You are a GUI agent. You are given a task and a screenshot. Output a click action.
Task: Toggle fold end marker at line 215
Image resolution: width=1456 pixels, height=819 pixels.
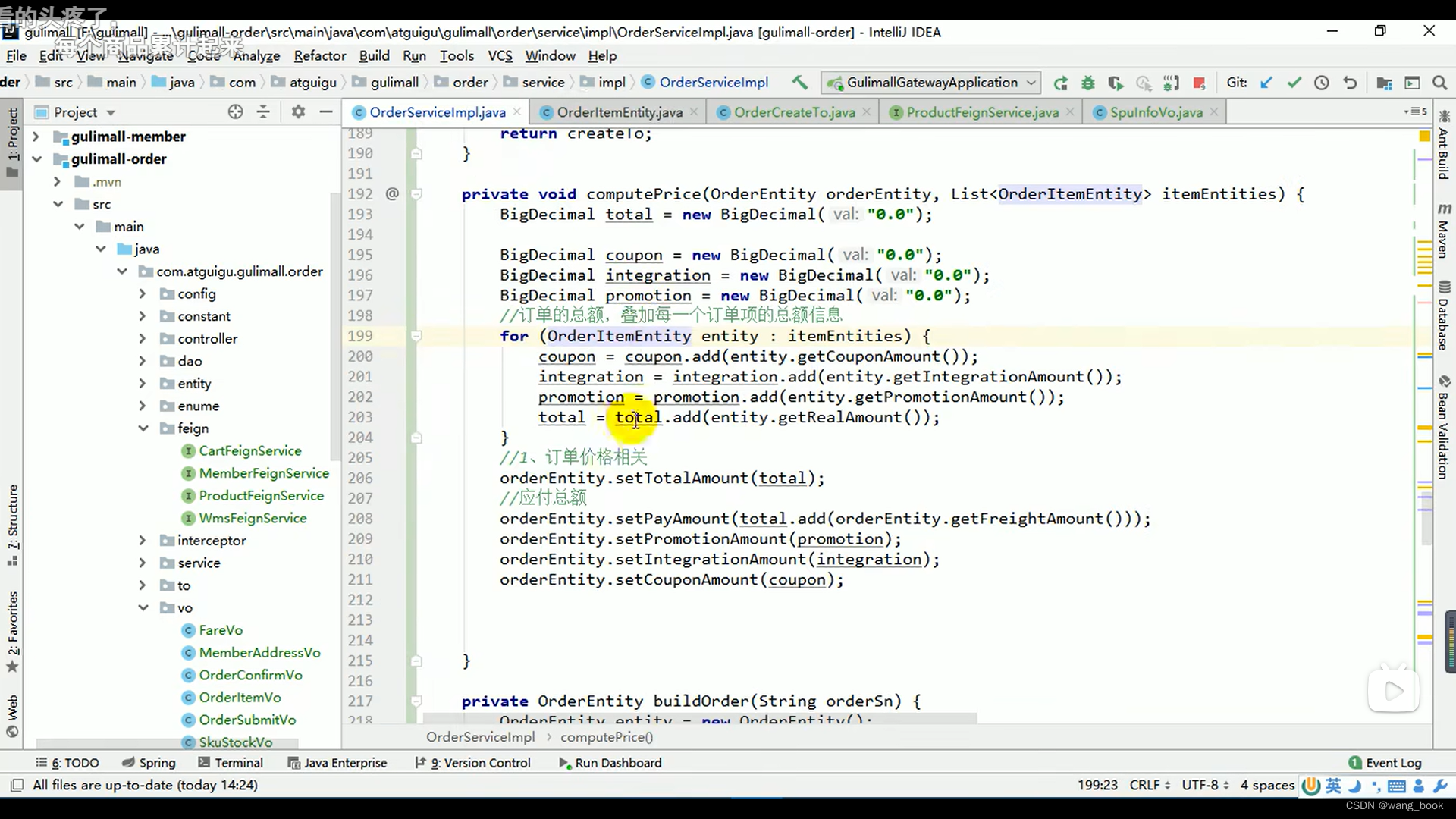416,661
